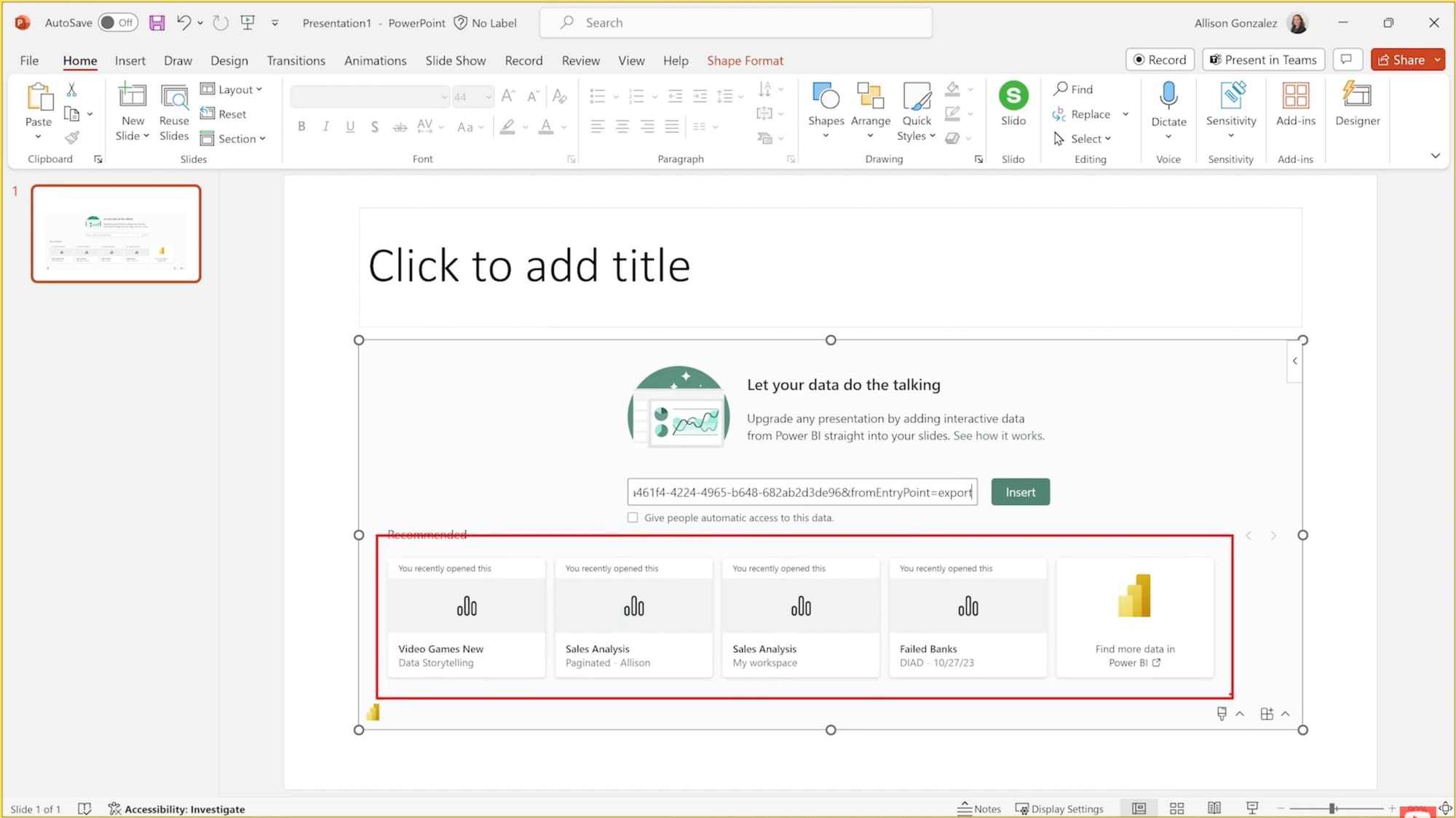The image size is (1456, 818).
Task: Click the Find magnifier icon
Action: pyautogui.click(x=1061, y=89)
